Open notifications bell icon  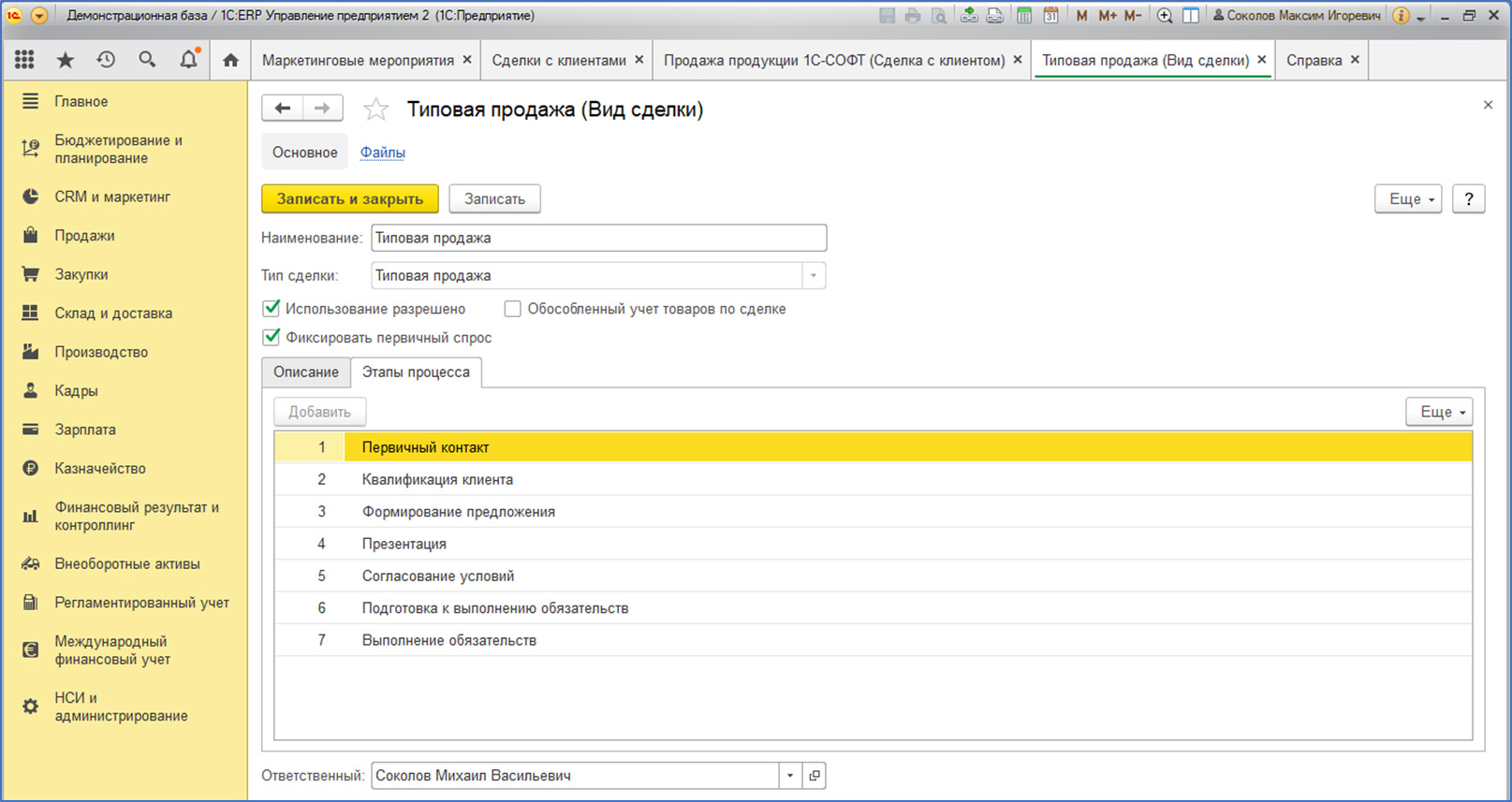pyautogui.click(x=189, y=60)
